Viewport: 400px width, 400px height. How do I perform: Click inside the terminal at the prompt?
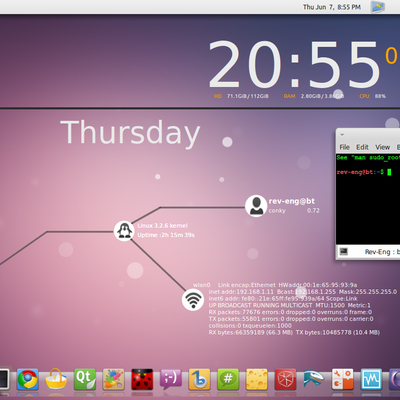pos(389,172)
